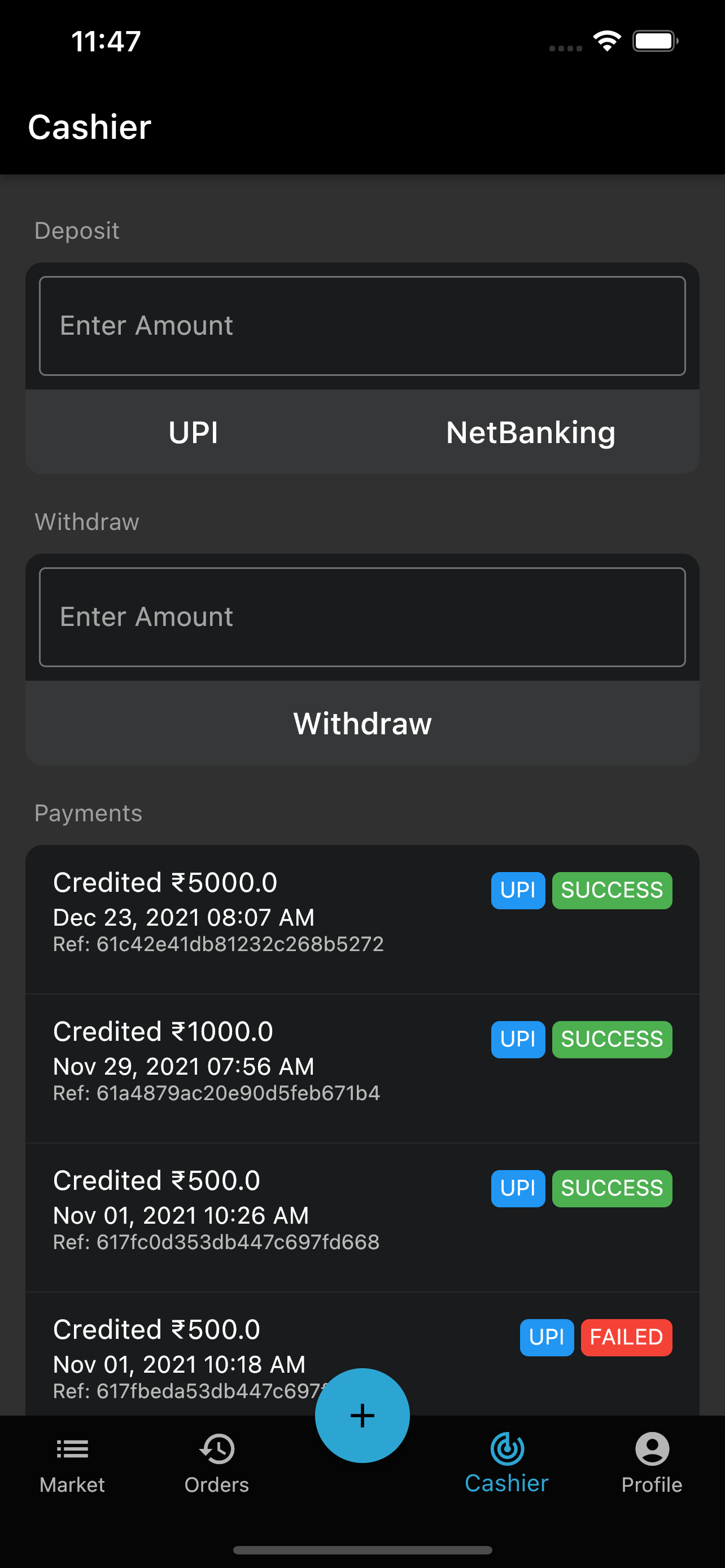Tap the battery status icon
725x1568 pixels.
tap(655, 41)
